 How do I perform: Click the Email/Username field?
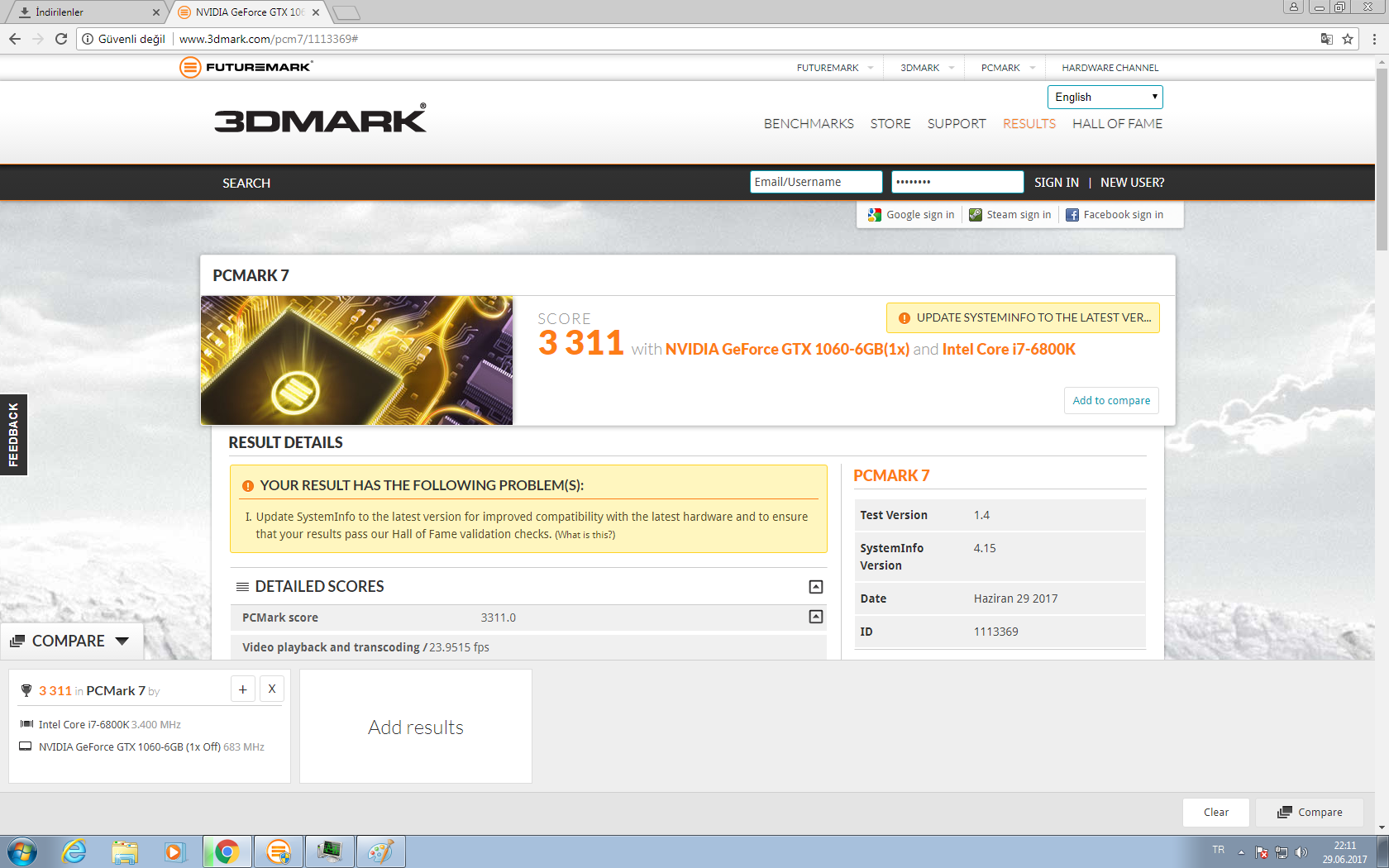tap(816, 182)
